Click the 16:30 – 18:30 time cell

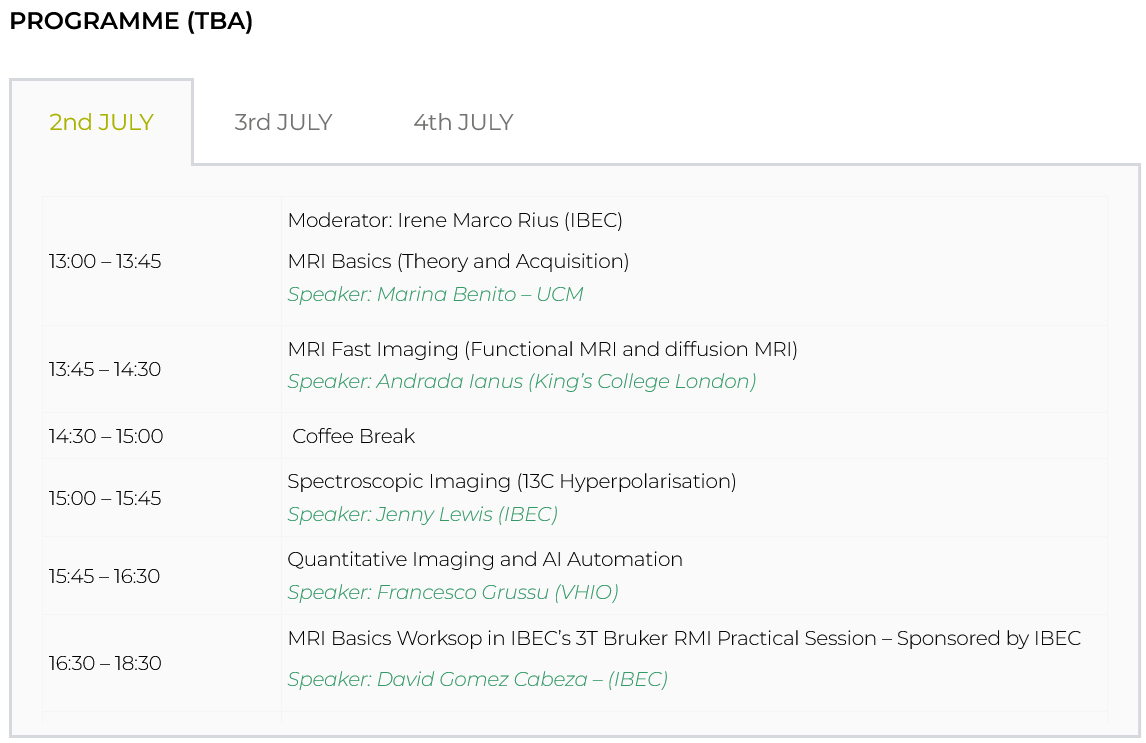(105, 663)
